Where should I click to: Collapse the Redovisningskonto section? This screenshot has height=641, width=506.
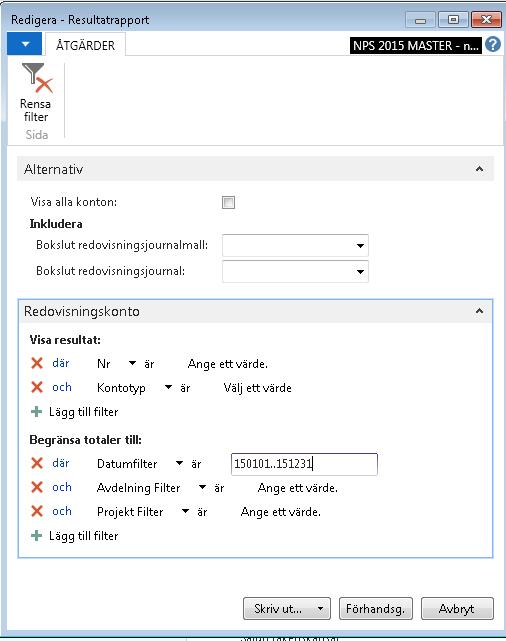[x=479, y=311]
